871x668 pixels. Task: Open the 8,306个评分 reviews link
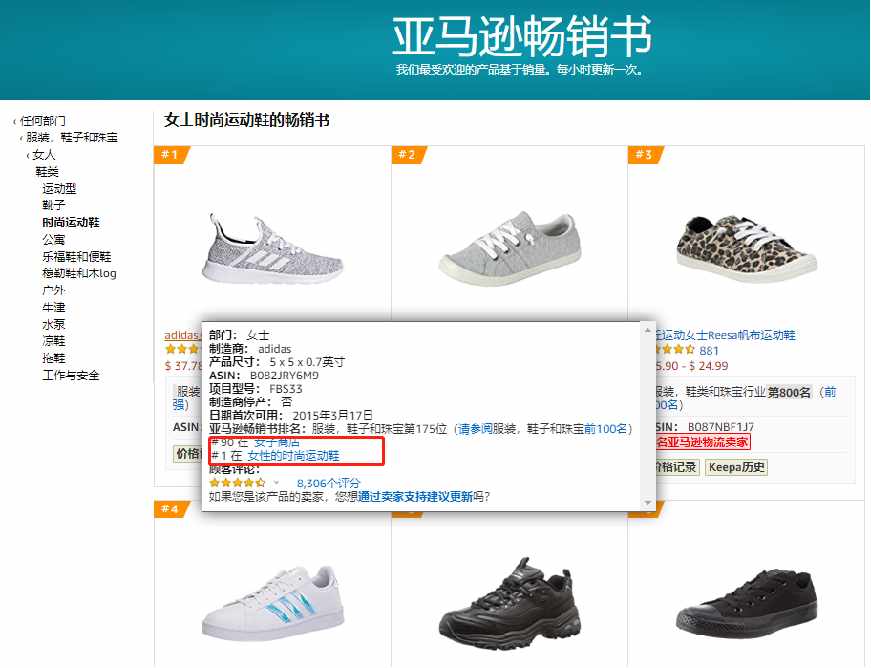point(328,483)
